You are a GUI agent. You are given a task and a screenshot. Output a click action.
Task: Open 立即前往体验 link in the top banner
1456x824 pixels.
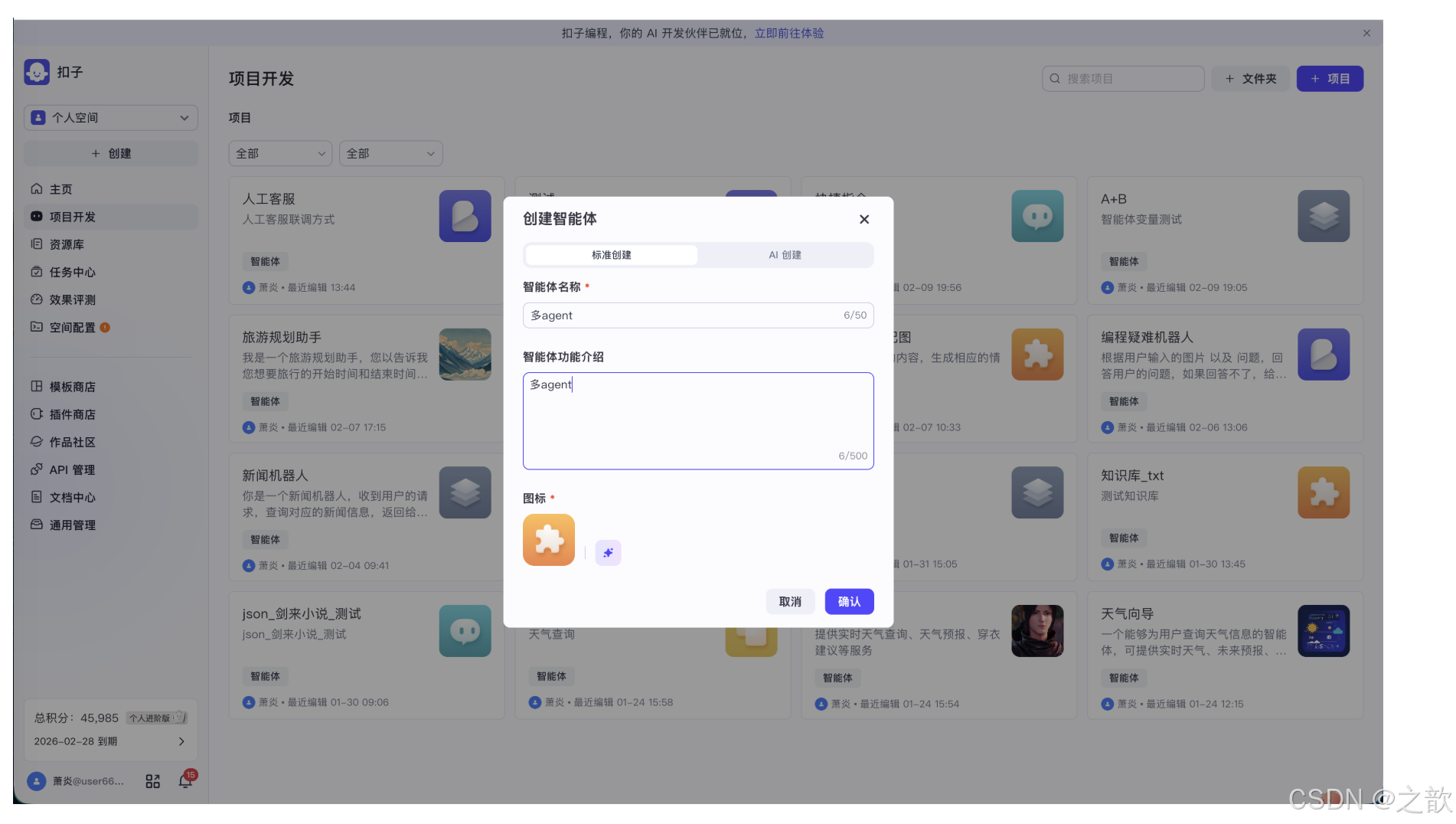788,32
